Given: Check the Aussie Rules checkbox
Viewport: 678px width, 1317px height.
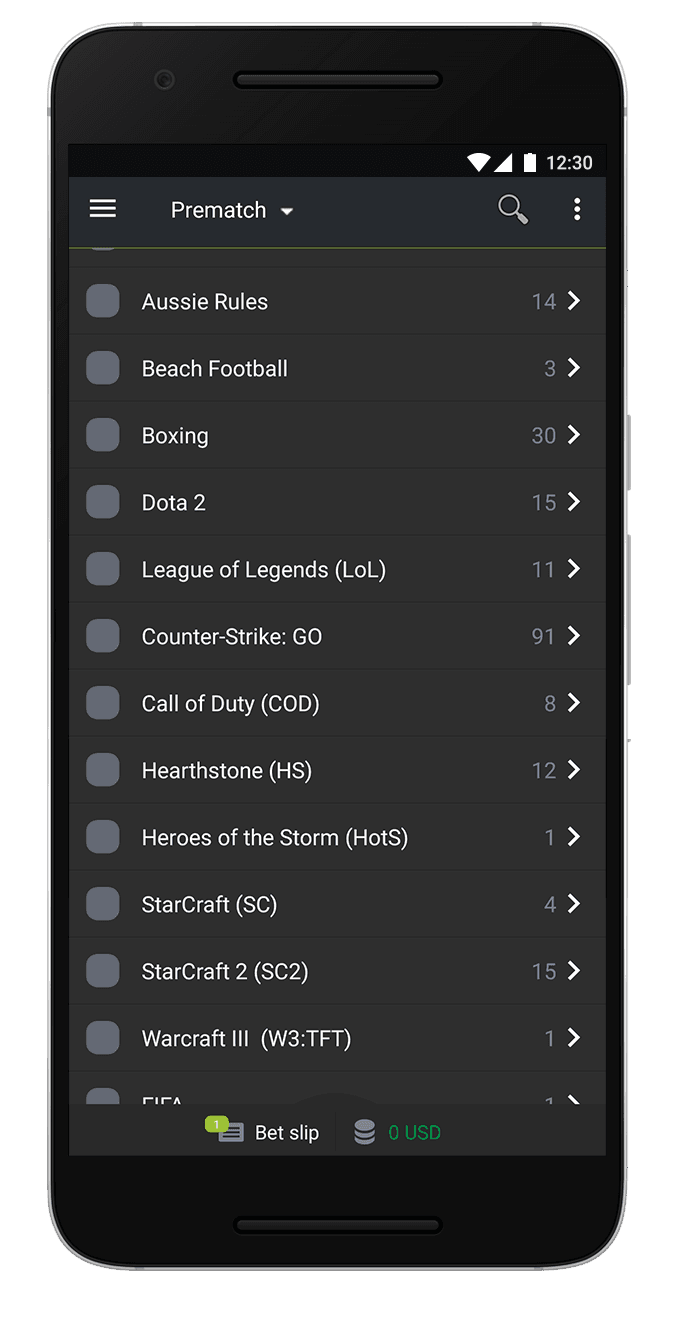Looking at the screenshot, I should click(103, 301).
